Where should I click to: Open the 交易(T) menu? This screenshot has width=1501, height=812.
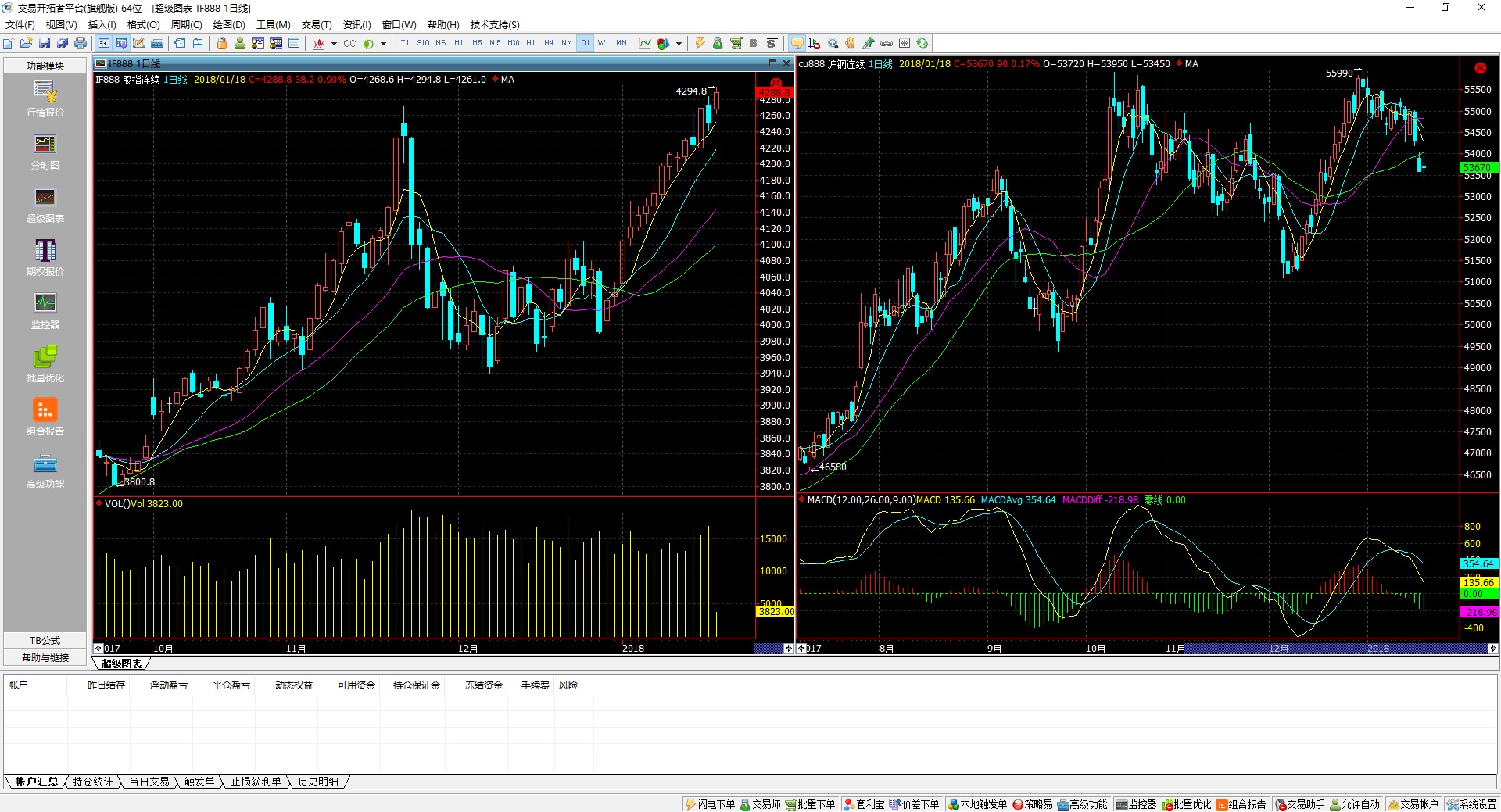click(x=317, y=25)
